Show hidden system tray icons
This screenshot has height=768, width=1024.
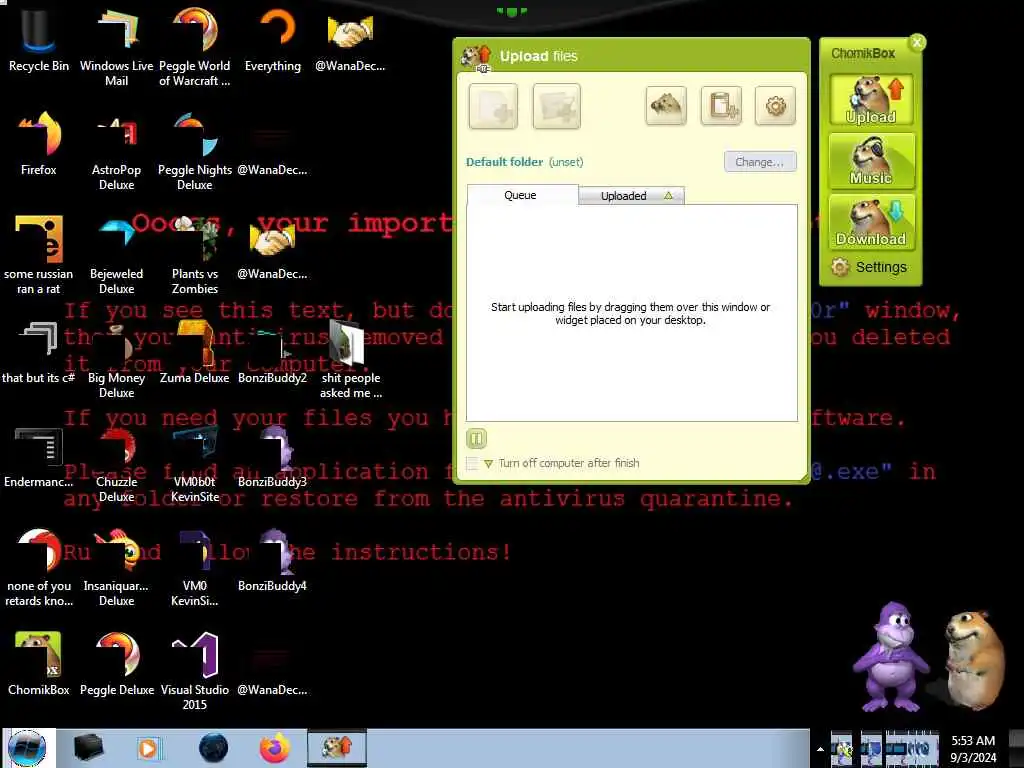tap(820, 749)
